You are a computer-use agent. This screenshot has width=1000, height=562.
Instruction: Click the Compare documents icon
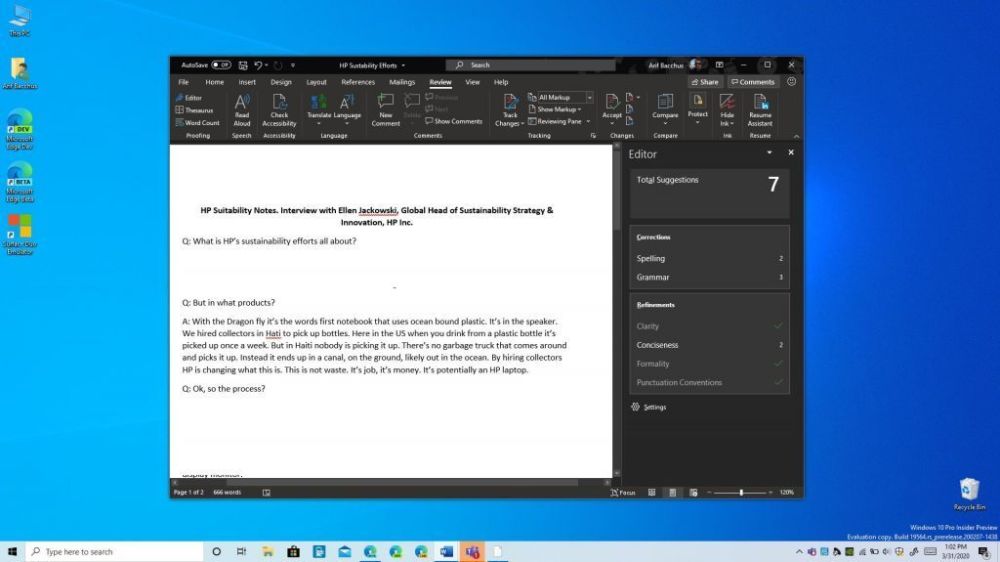tap(665, 101)
